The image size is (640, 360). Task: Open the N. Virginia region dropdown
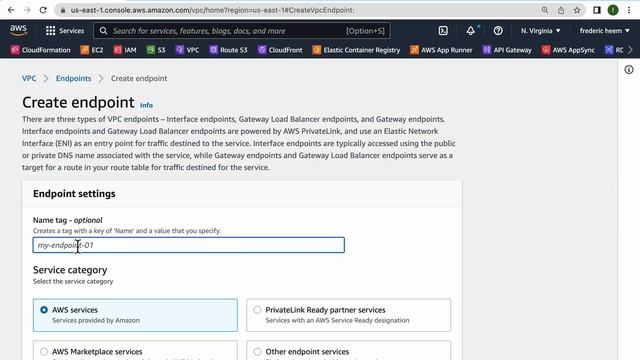[x=540, y=31]
